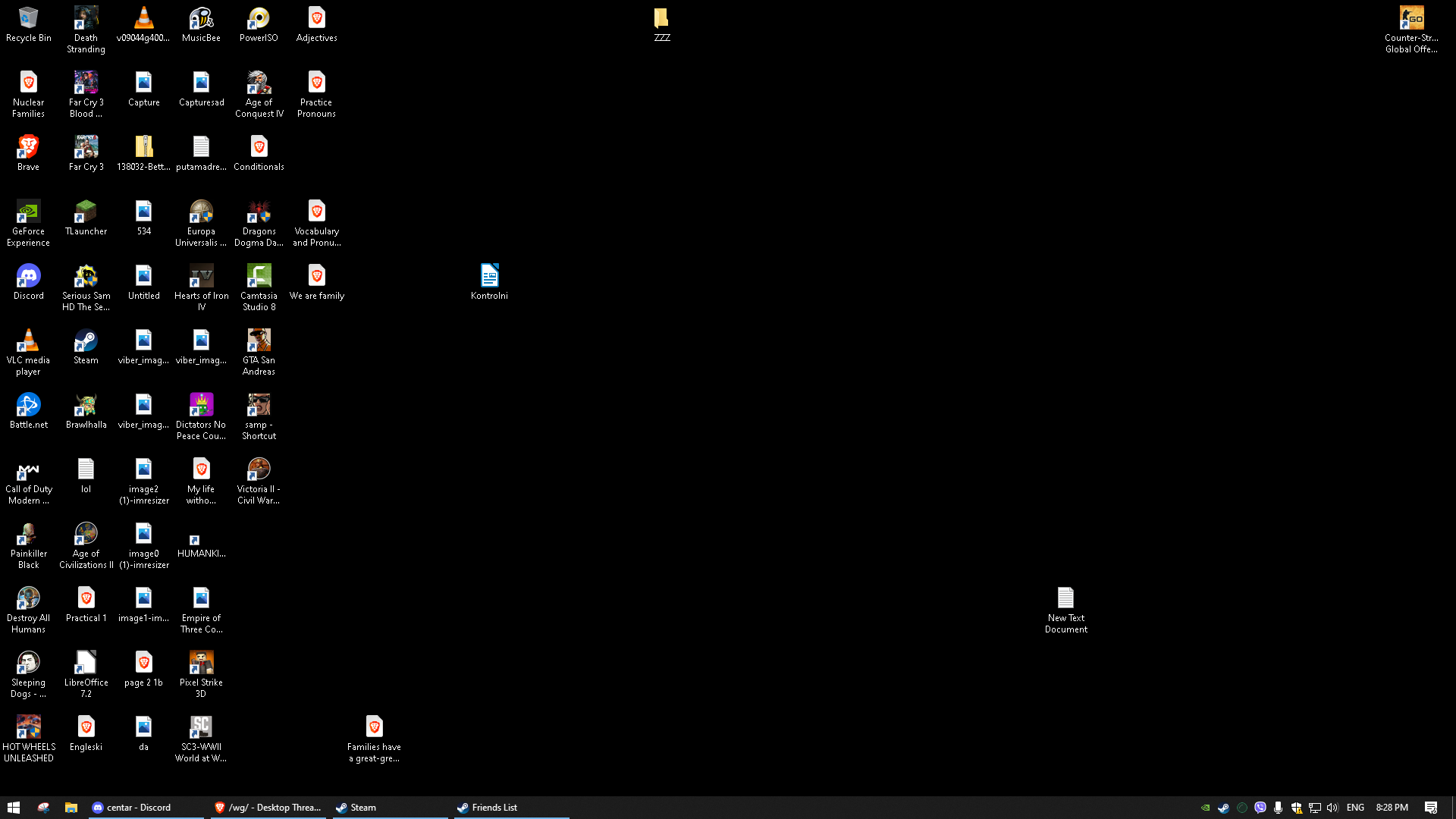The width and height of the screenshot is (1456, 819).
Task: Select Europa Universalis shortcut
Action: (201, 223)
